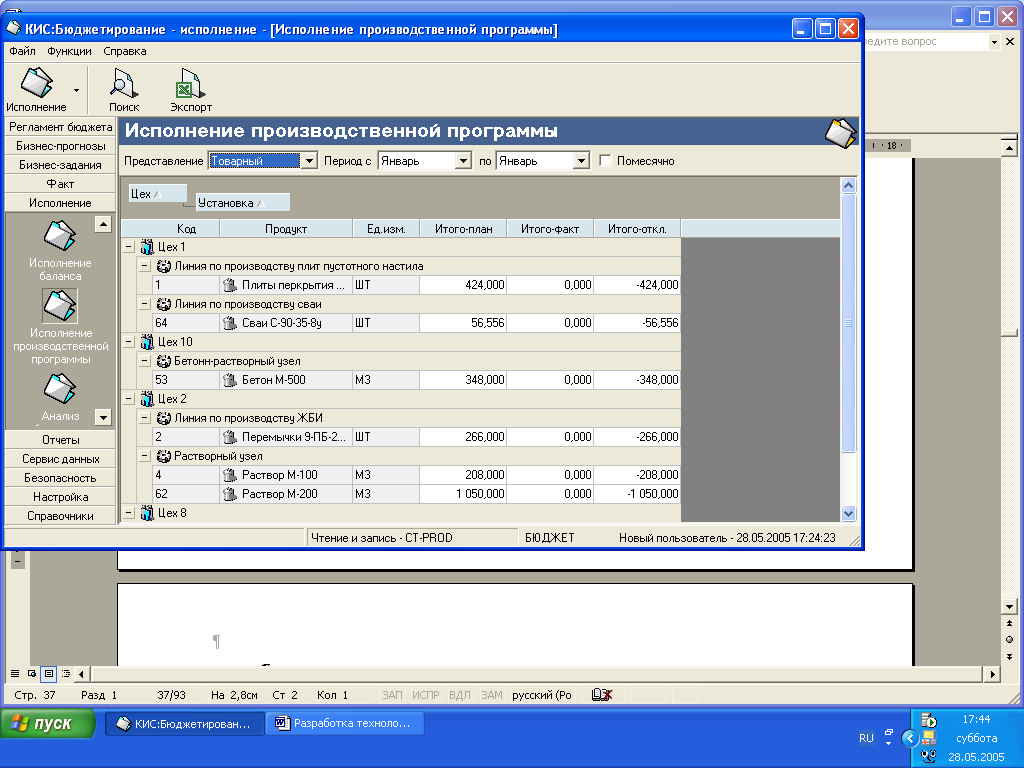The image size is (1024, 768).
Task: Click the gear icon of Растворный узел
Action: point(164,456)
